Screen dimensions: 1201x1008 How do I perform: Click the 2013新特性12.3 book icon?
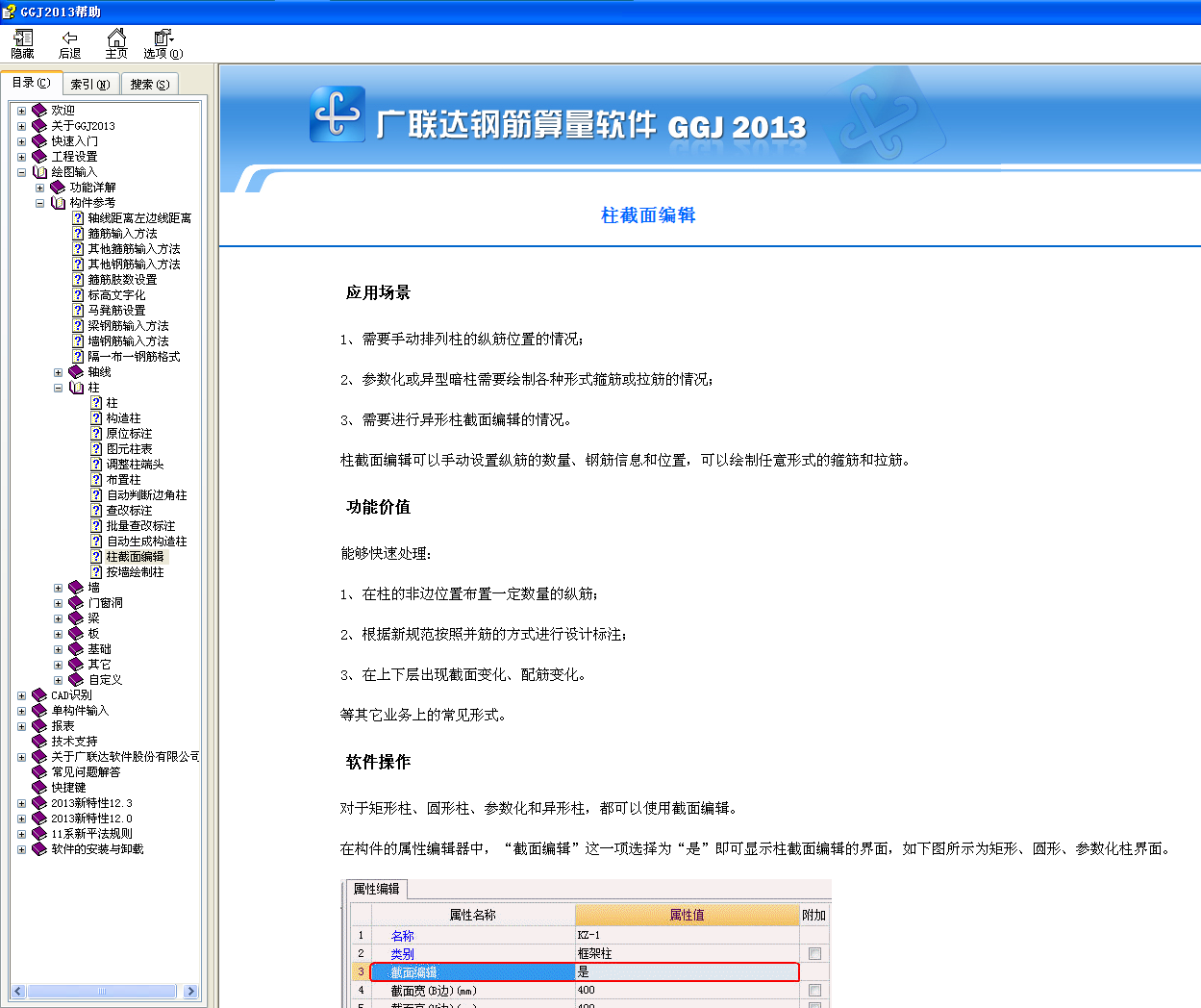coord(39,803)
